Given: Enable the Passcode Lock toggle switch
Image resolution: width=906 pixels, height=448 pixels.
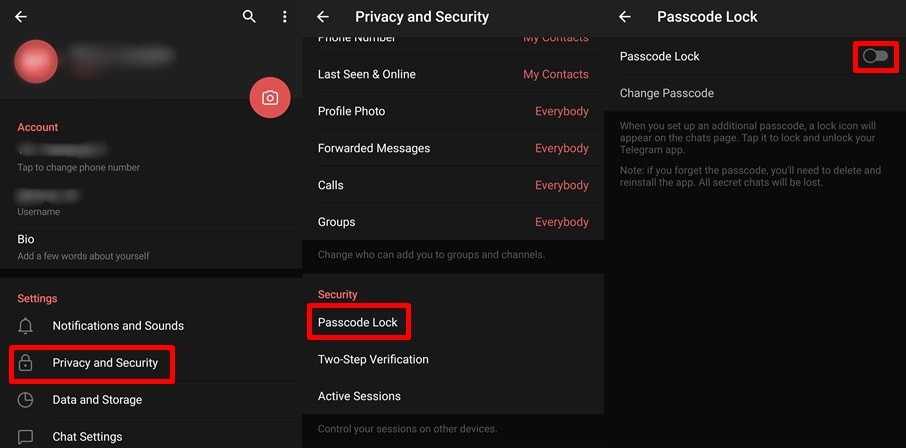Looking at the screenshot, I should click(875, 56).
